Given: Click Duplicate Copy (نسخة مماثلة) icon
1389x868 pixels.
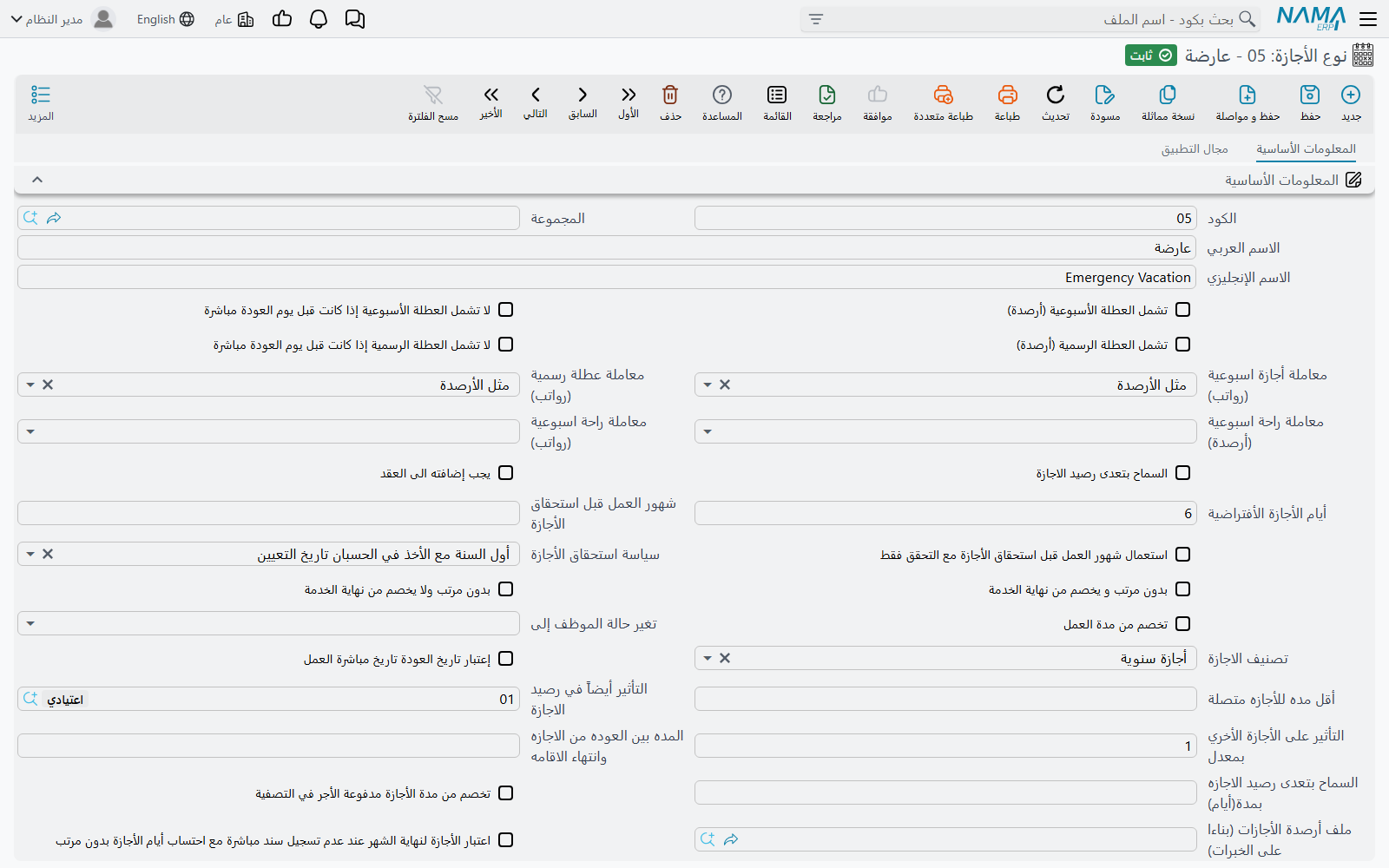Looking at the screenshot, I should tap(1168, 95).
